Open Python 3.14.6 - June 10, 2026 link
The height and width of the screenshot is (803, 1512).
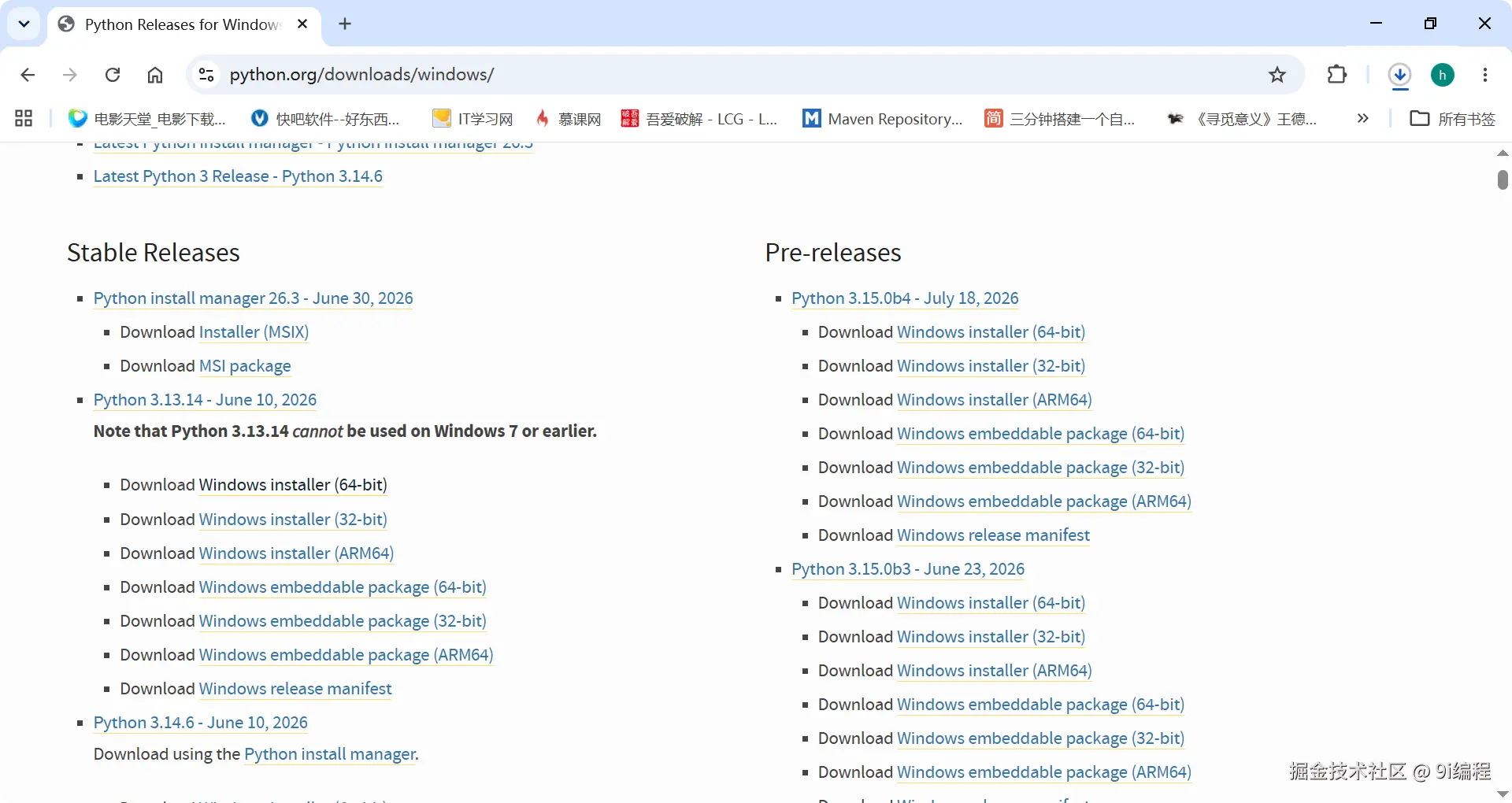[x=200, y=723]
